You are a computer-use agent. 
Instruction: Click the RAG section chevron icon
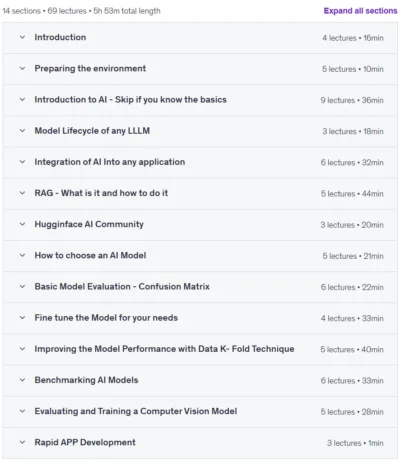[22, 193]
